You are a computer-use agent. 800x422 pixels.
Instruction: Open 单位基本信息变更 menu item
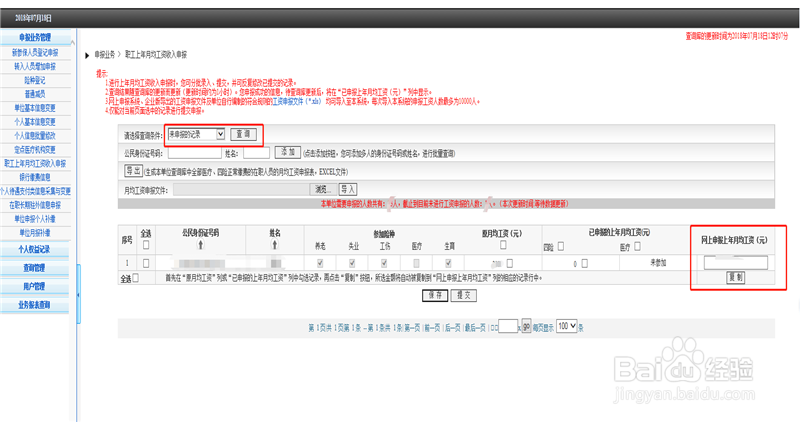click(x=35, y=108)
